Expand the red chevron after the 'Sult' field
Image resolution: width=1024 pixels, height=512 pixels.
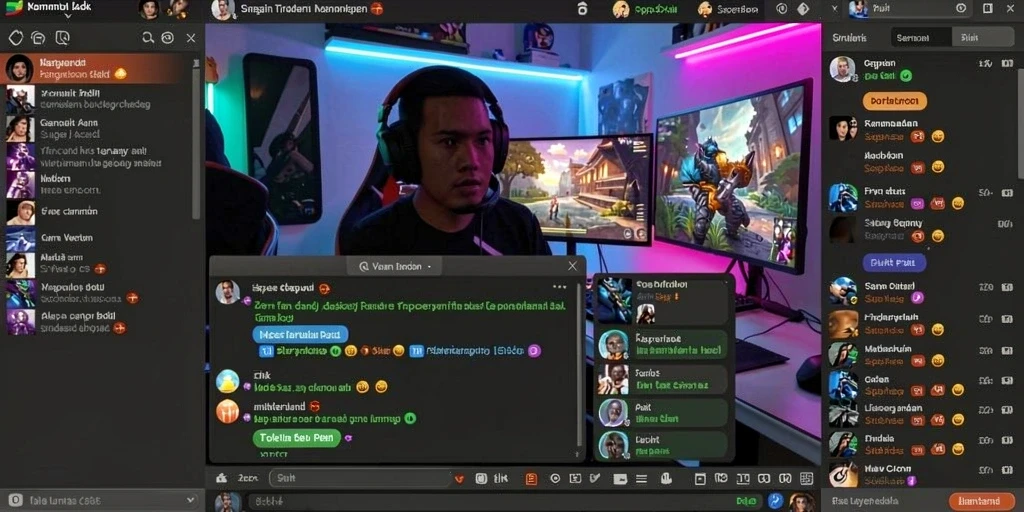[x=459, y=479]
